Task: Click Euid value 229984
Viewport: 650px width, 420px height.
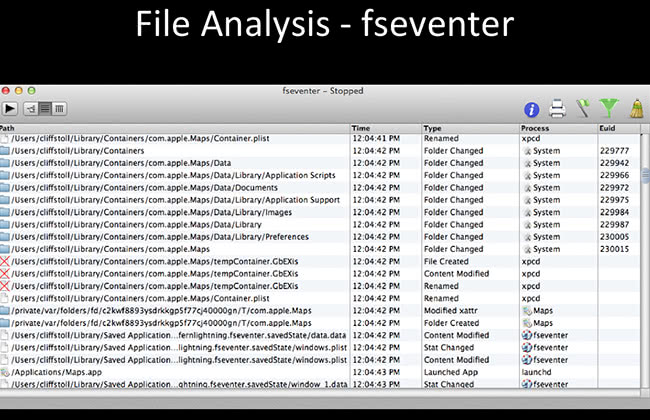Action: pos(614,212)
